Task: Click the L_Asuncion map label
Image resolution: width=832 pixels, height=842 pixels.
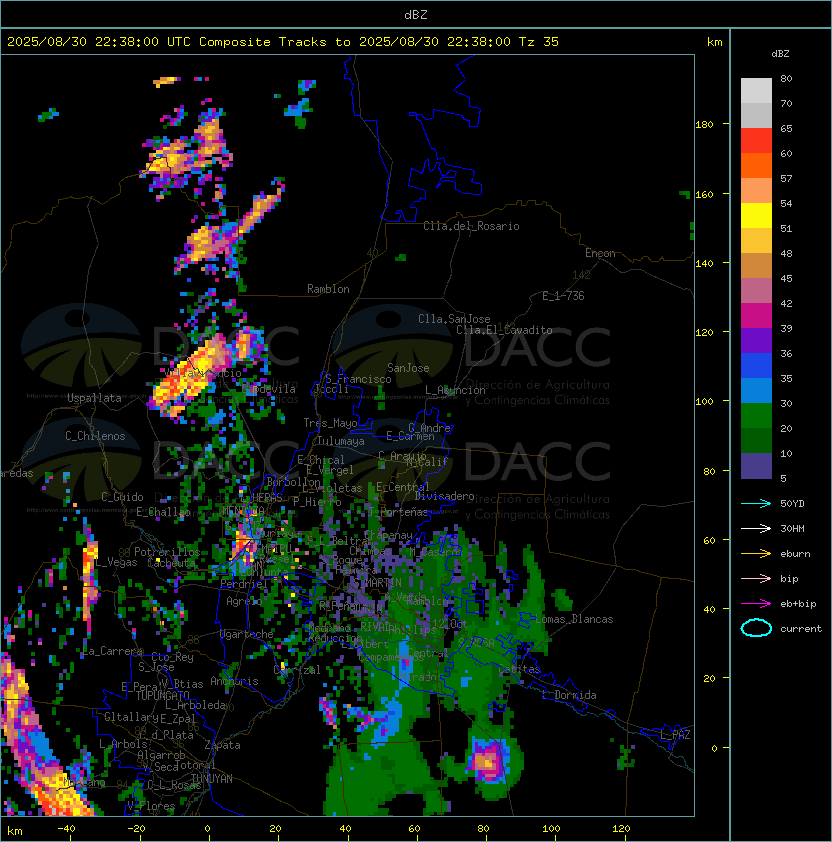Action: click(x=455, y=390)
